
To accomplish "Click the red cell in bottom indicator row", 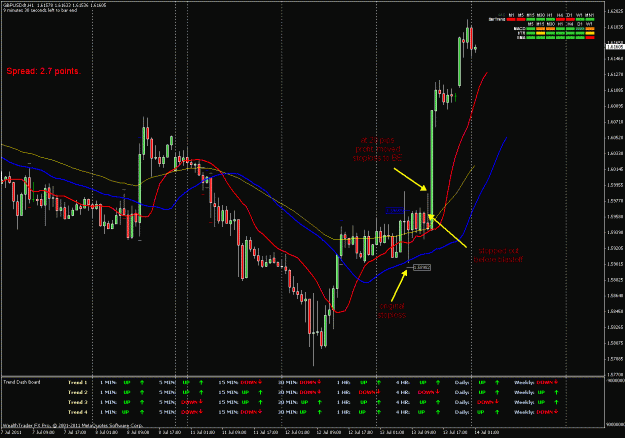I will (x=590, y=37).
